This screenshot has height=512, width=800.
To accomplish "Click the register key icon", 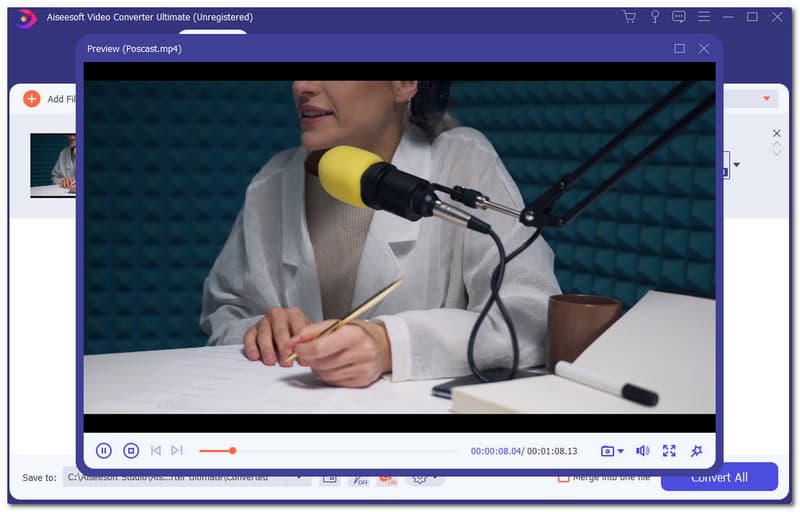I will pos(655,17).
